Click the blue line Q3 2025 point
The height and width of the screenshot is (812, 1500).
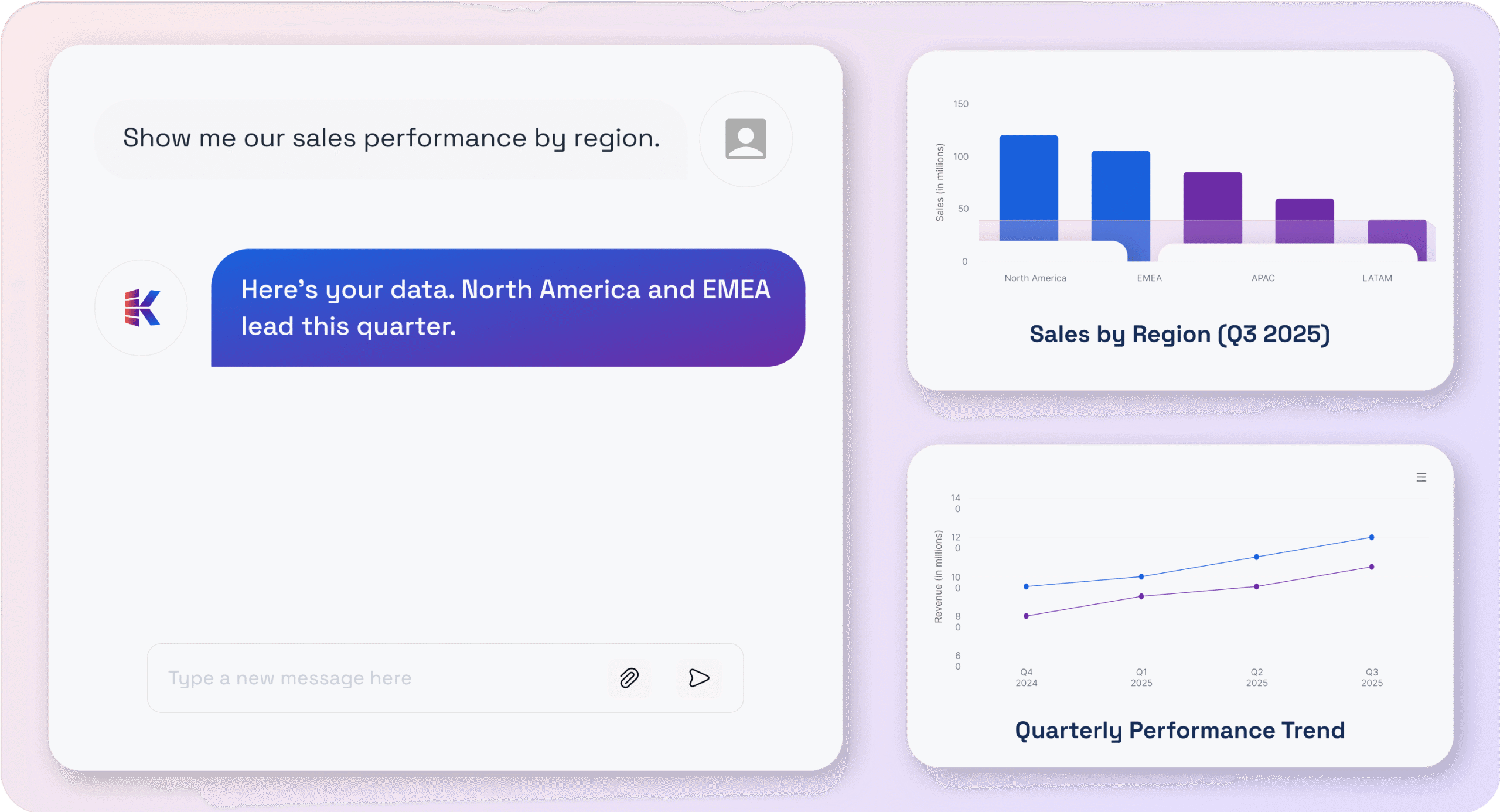coord(1371,537)
